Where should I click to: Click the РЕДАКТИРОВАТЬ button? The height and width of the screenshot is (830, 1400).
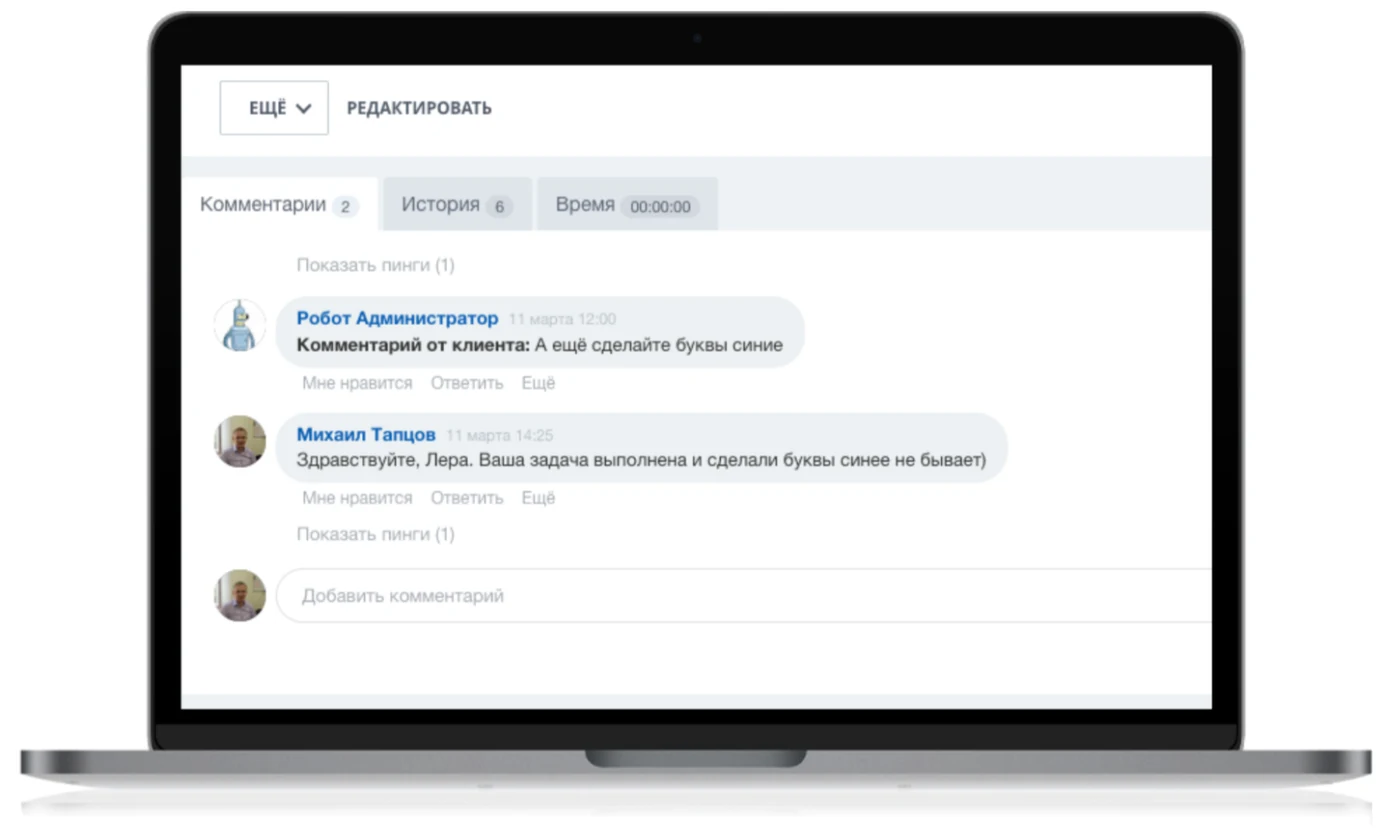pos(419,108)
